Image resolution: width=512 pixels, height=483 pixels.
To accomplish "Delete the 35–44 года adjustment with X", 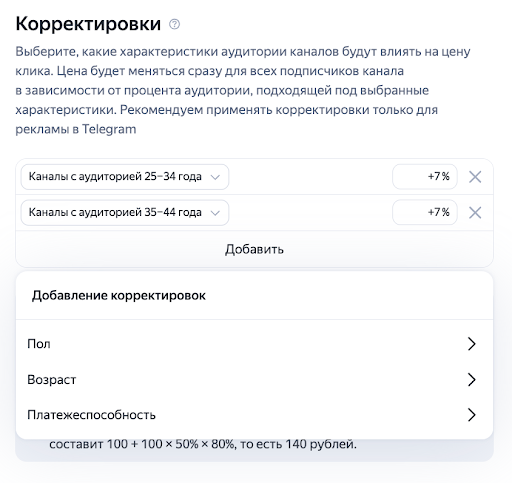I will pos(475,212).
